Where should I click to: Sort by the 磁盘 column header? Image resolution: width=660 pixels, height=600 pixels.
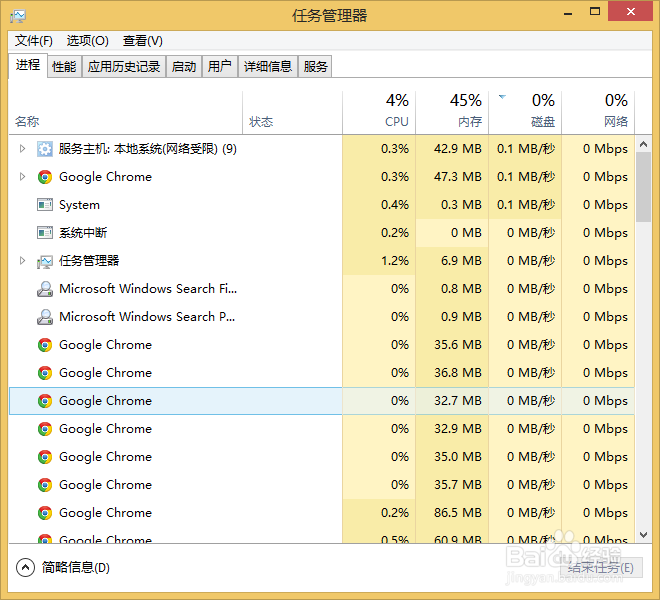tap(525, 113)
